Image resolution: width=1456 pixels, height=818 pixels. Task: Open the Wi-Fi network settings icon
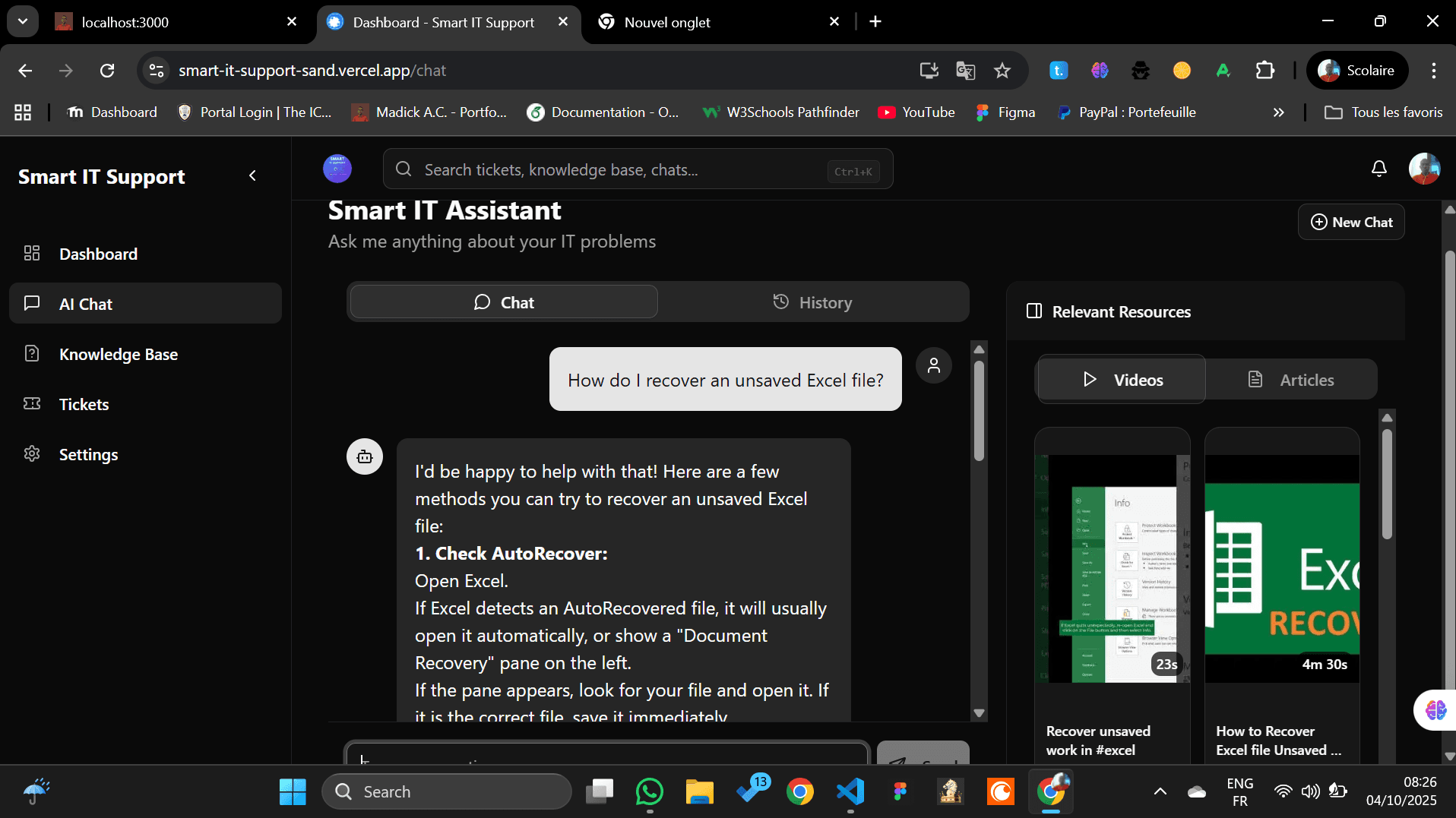pyautogui.click(x=1283, y=791)
